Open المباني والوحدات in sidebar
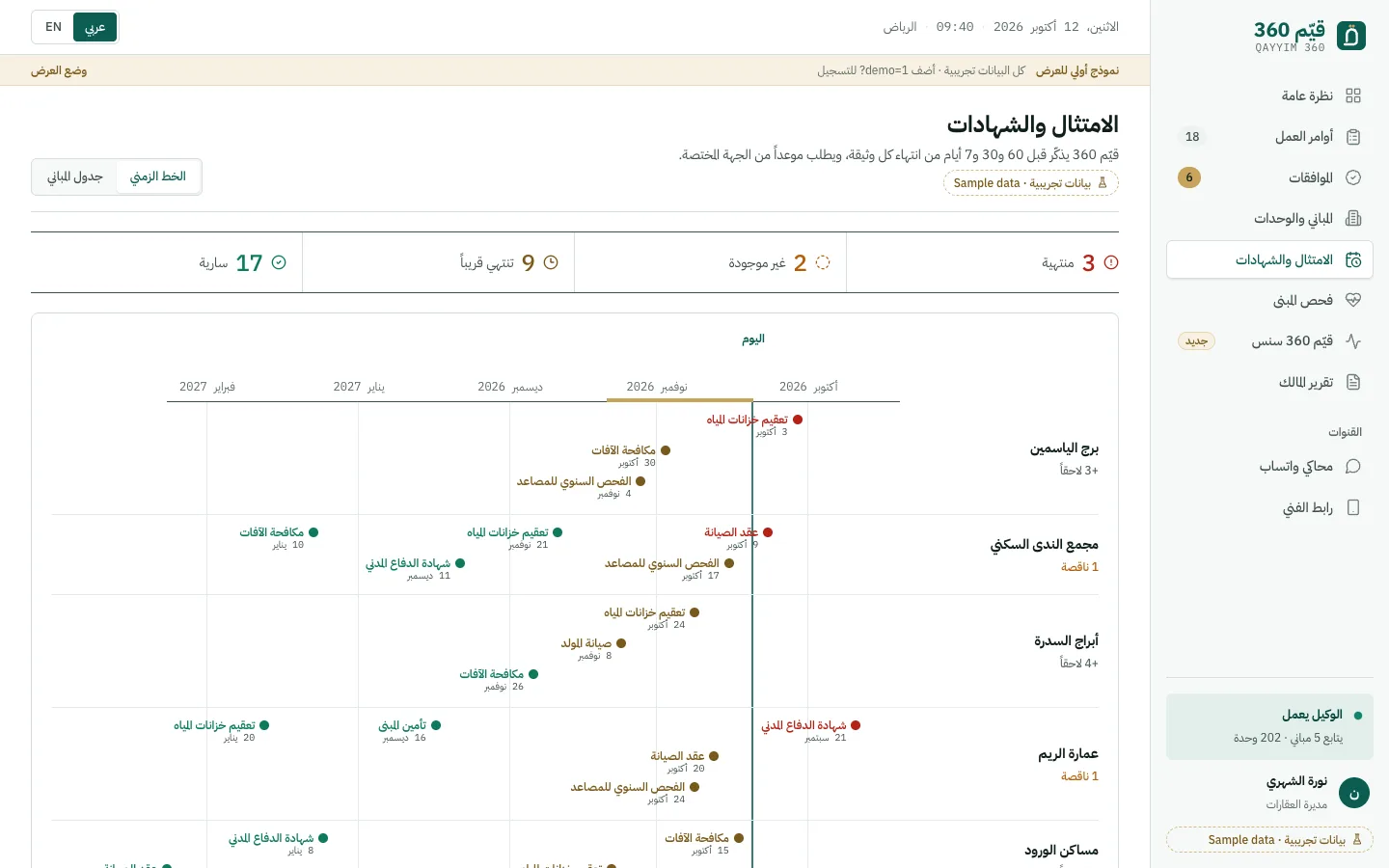Image resolution: width=1389 pixels, height=868 pixels. coord(1269,219)
